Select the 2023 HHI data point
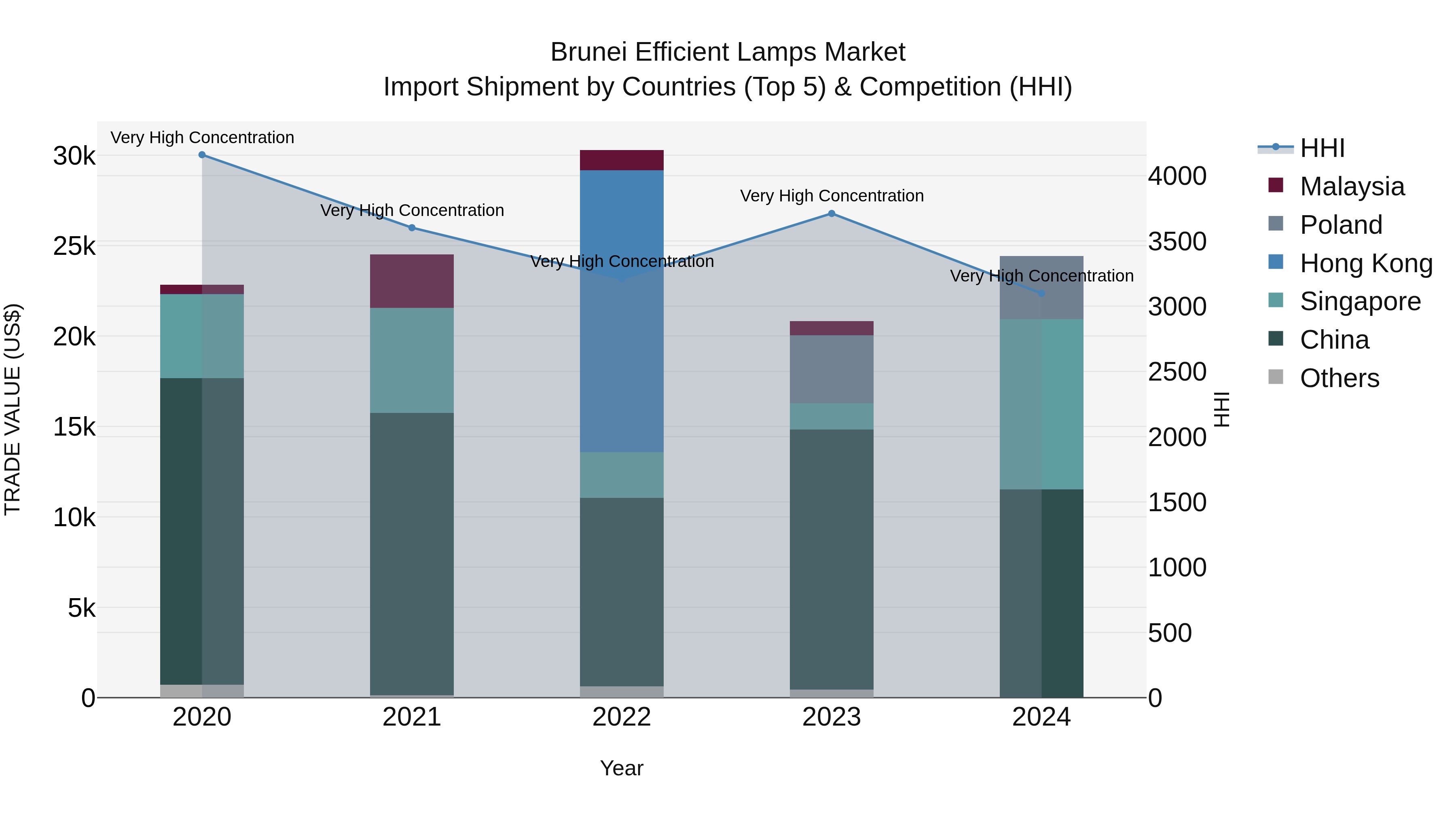 coord(832,214)
